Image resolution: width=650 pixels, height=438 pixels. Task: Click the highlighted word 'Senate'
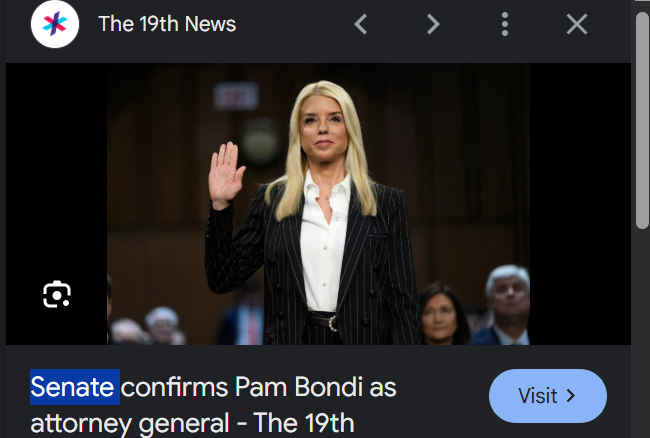click(x=75, y=387)
